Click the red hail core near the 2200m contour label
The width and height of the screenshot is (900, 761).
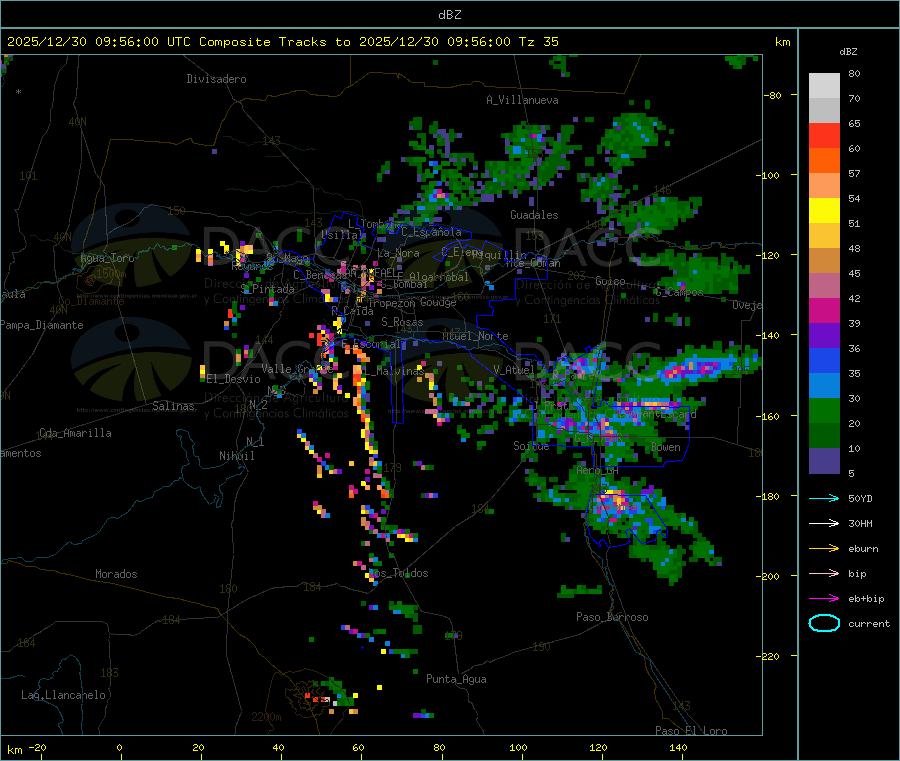coord(315,699)
